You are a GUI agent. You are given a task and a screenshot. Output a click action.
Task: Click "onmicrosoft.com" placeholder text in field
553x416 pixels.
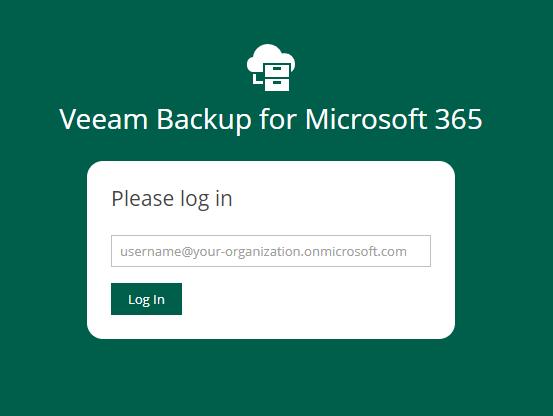pos(356,251)
